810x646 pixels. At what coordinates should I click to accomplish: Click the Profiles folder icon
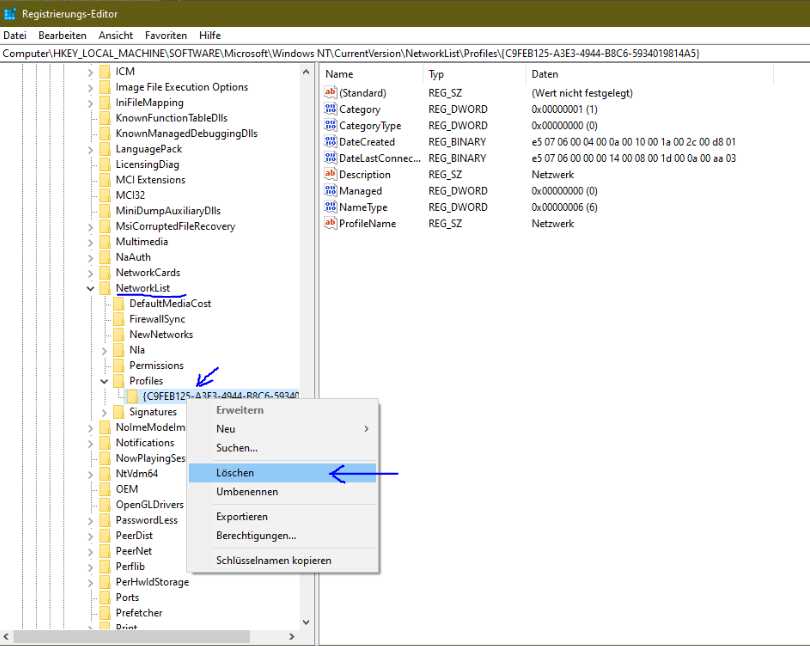coord(119,381)
